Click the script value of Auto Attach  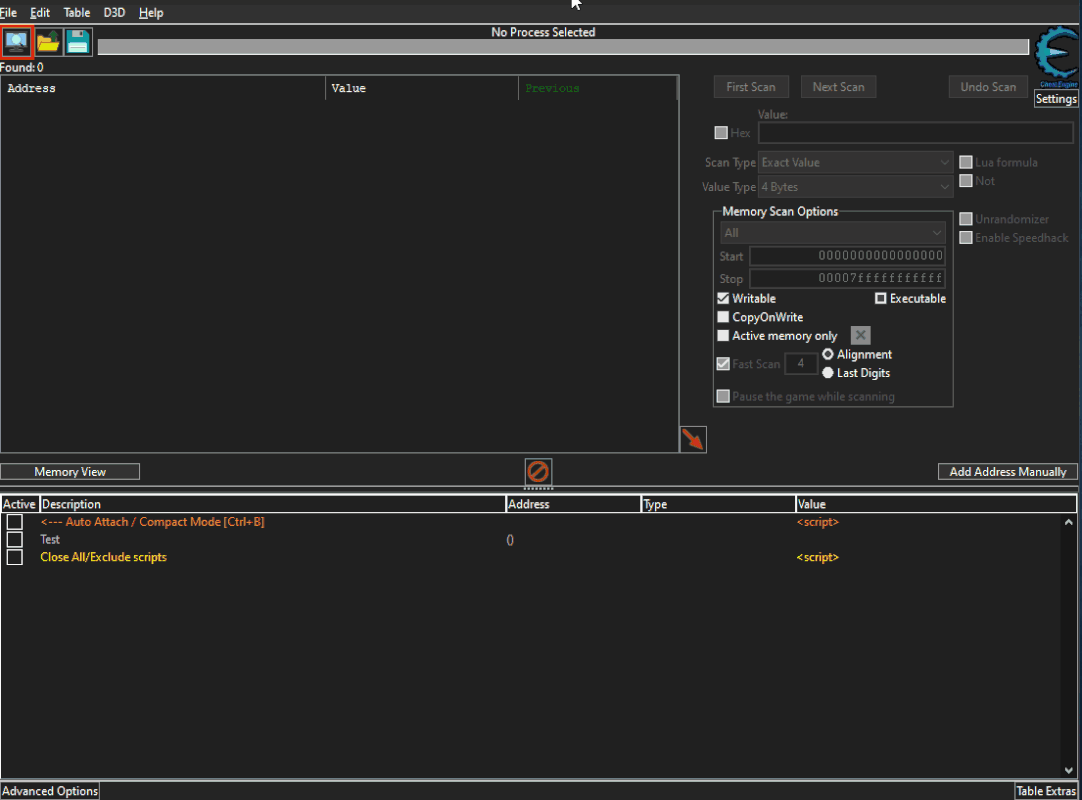pos(817,522)
